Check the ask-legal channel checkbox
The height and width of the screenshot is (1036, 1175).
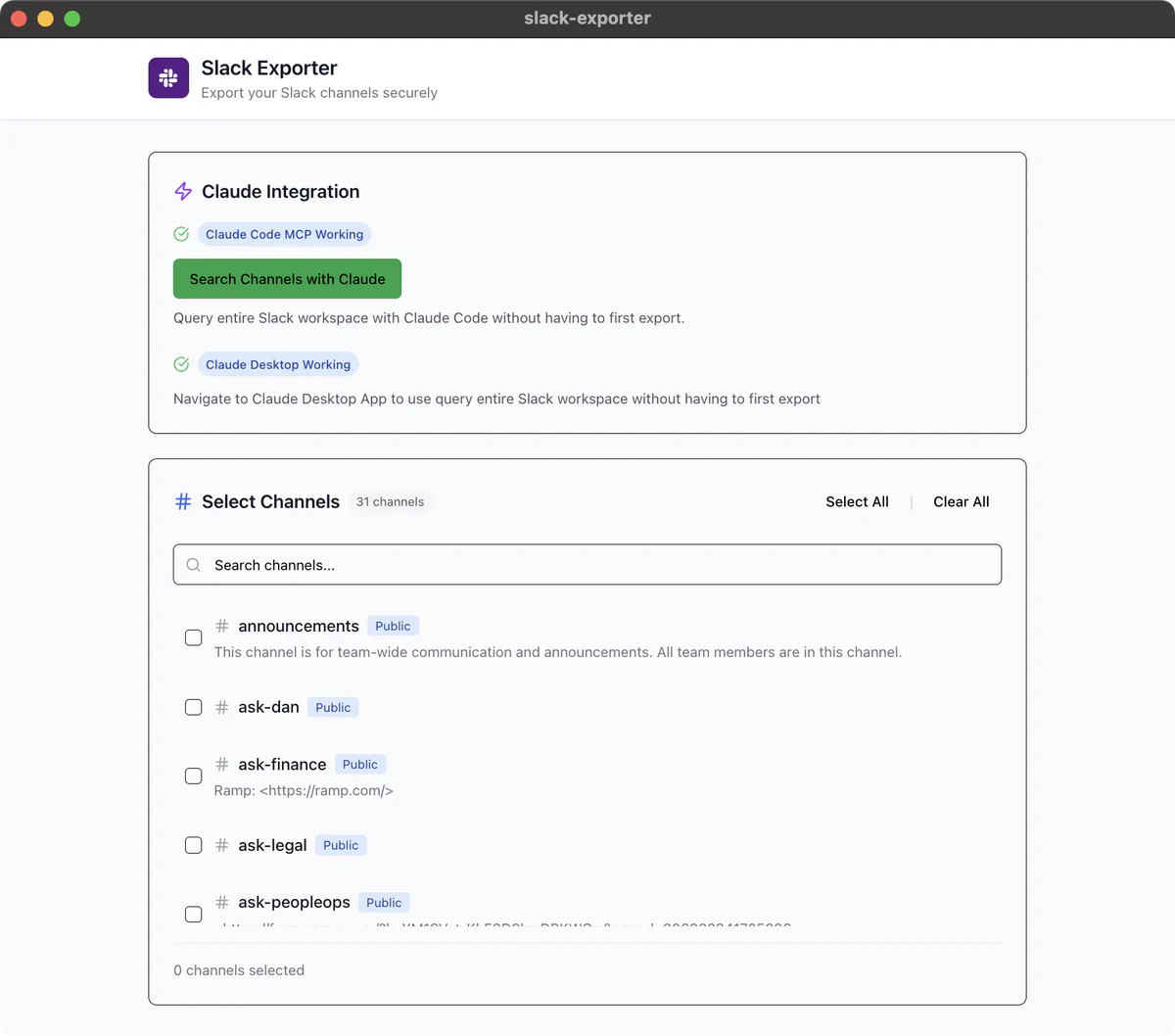(x=193, y=845)
